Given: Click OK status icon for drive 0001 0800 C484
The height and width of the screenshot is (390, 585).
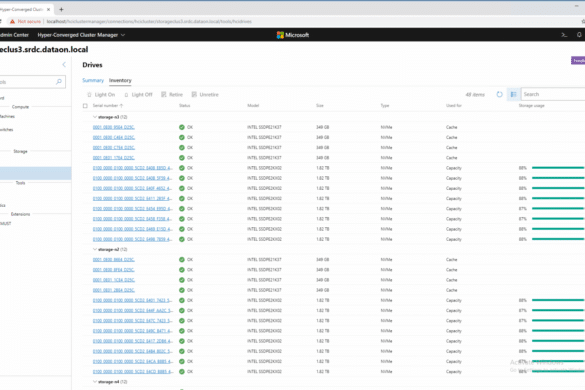Looking at the screenshot, I should 182,137.
